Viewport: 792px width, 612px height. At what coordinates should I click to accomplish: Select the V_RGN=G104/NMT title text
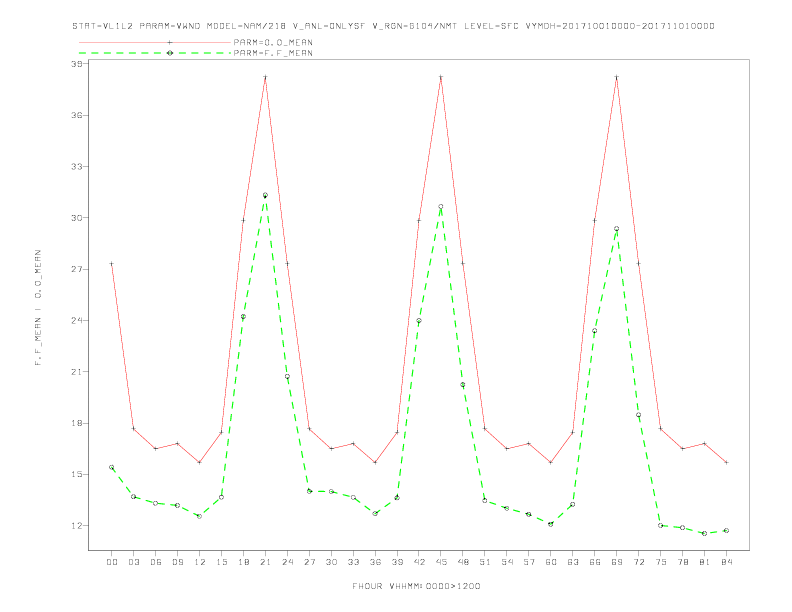coord(415,26)
